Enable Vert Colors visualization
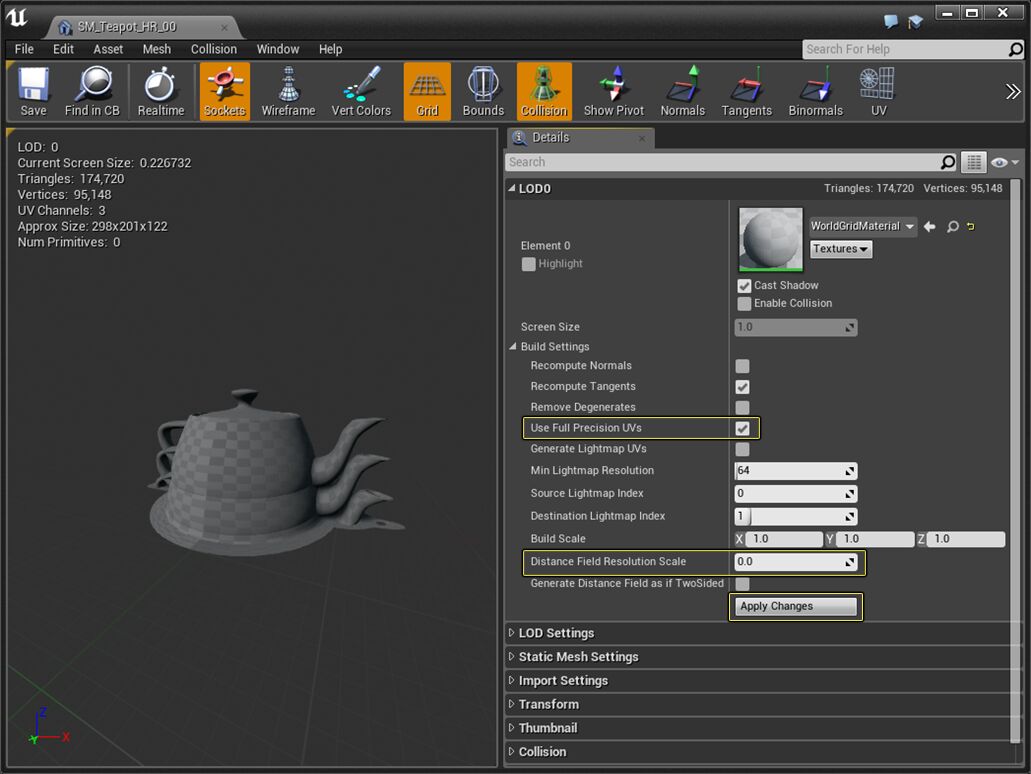1031x774 pixels. point(360,91)
